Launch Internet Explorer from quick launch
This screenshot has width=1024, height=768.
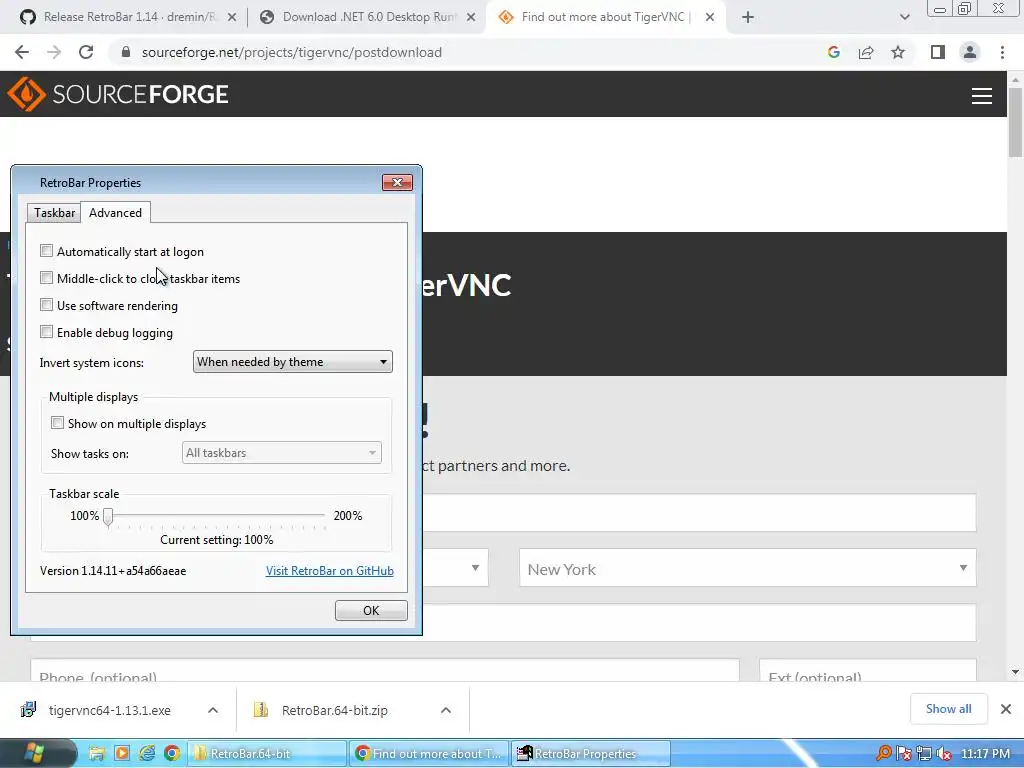click(x=147, y=754)
